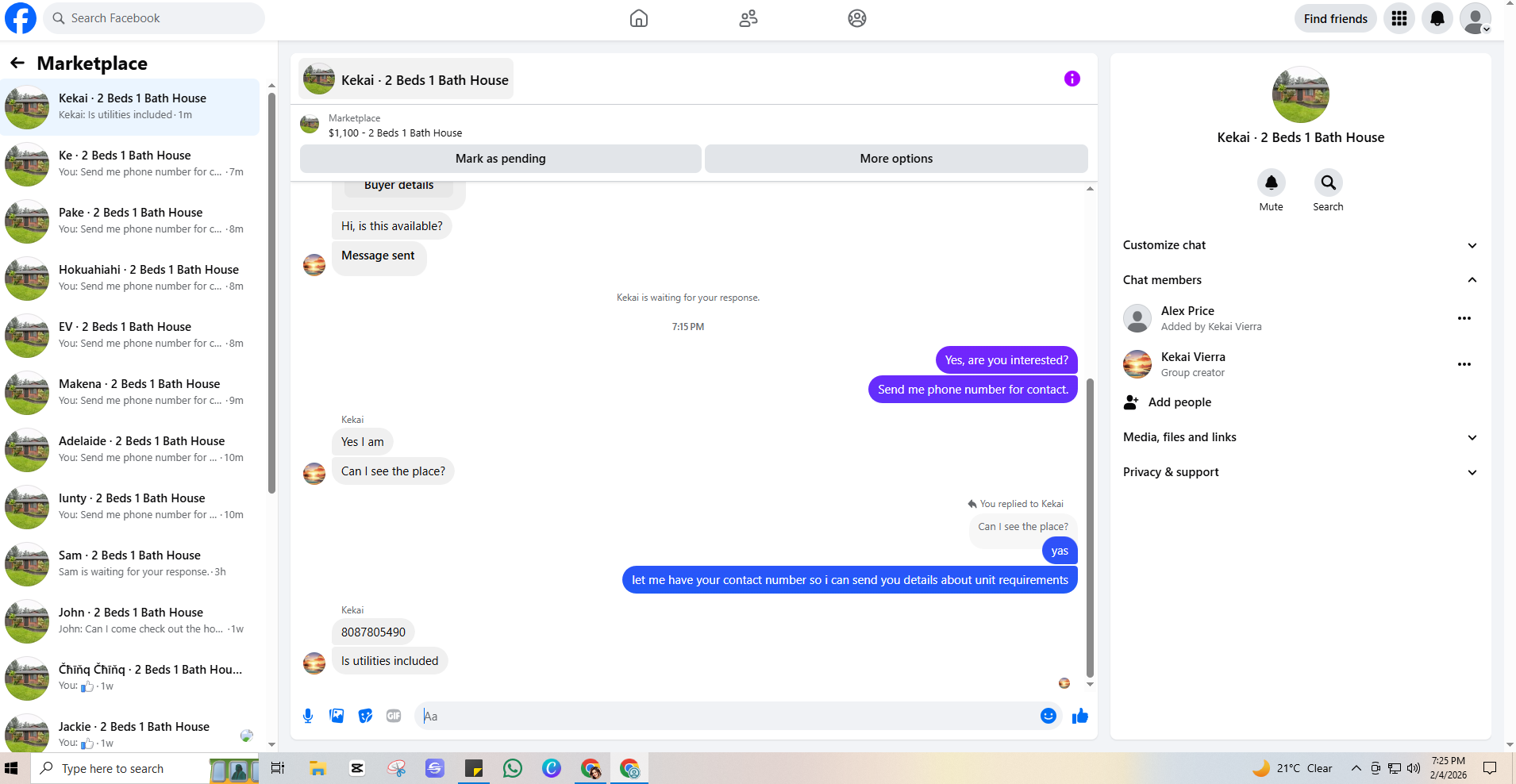Open the Adelaide conversation
This screenshot has height=784, width=1516.
(x=130, y=450)
